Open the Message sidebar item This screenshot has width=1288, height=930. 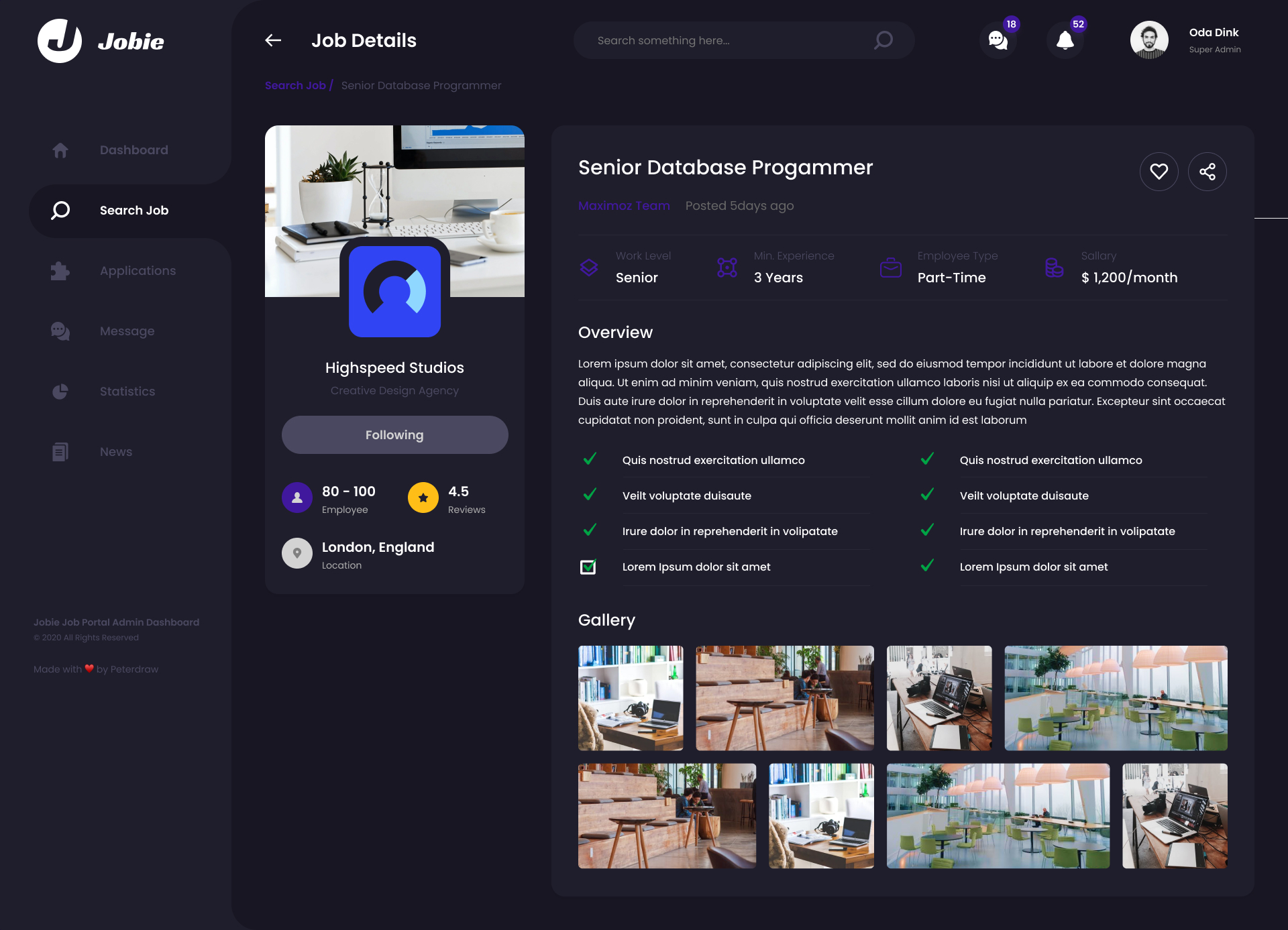(127, 331)
